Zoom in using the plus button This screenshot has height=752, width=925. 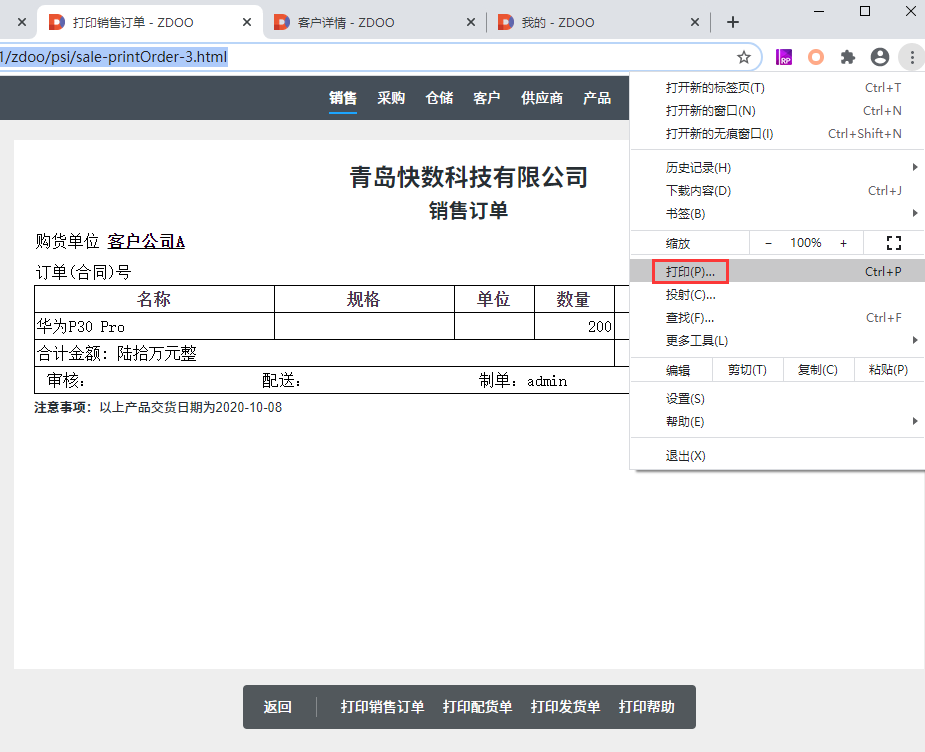coord(843,243)
